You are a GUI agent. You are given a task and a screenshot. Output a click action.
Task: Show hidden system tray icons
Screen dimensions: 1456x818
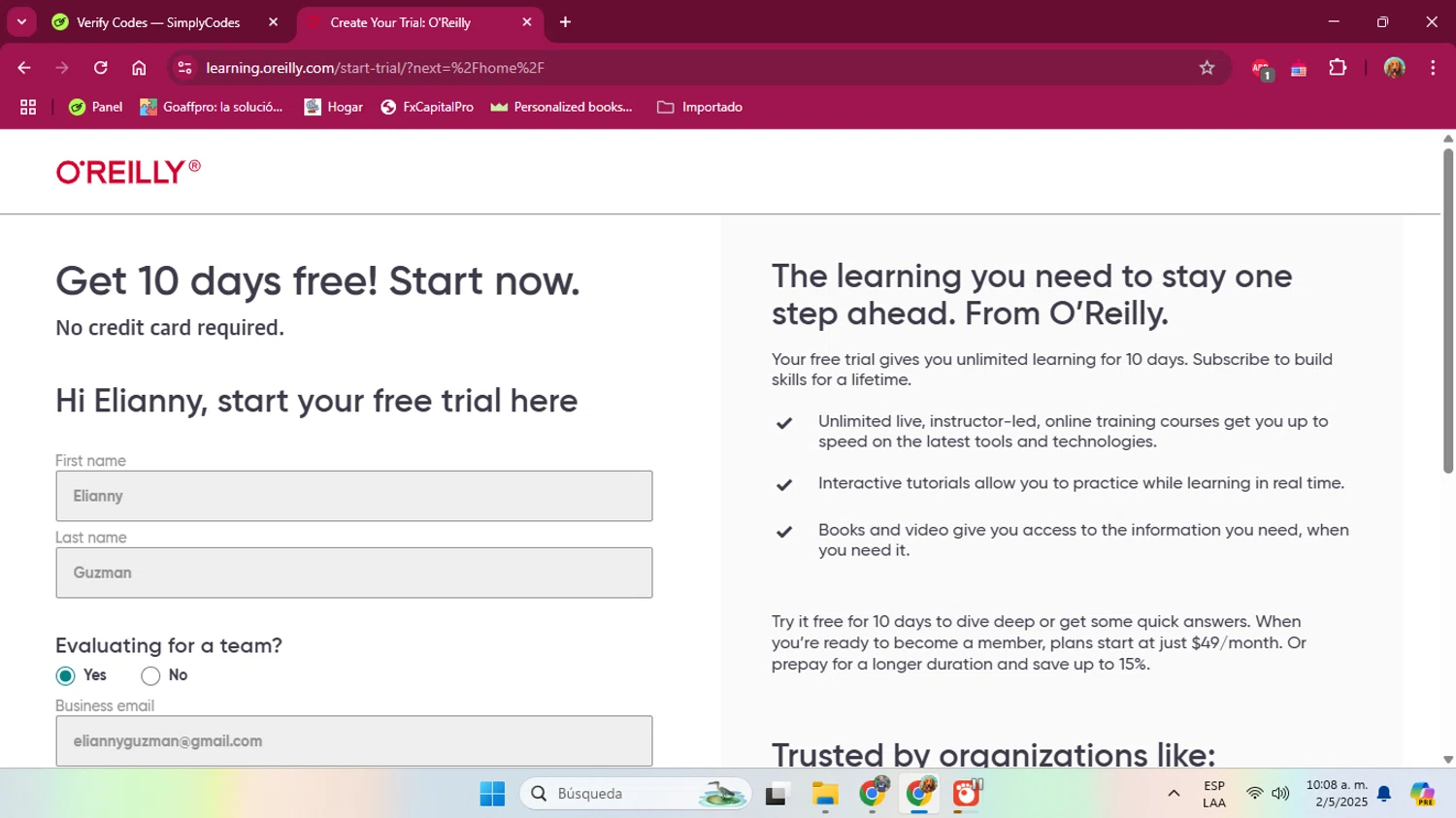tap(1174, 794)
